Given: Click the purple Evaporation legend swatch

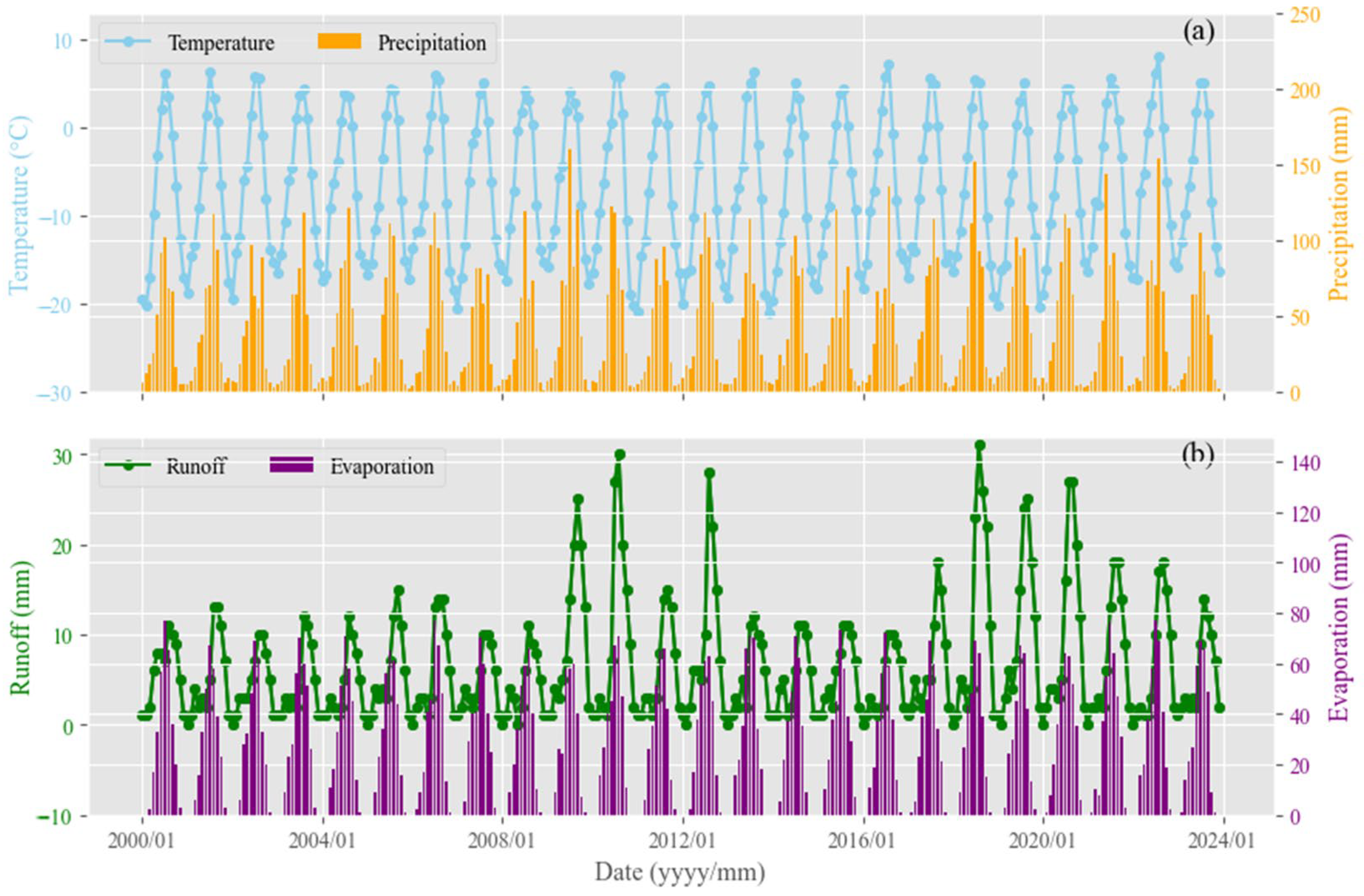Looking at the screenshot, I should coord(292,464).
